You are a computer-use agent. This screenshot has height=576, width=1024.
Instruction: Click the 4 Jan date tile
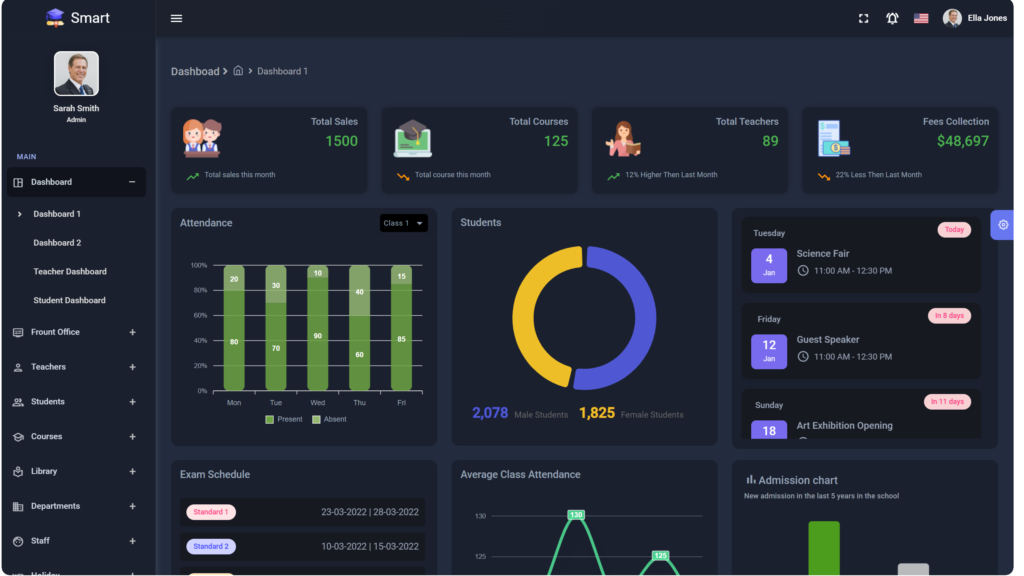pyautogui.click(x=769, y=266)
